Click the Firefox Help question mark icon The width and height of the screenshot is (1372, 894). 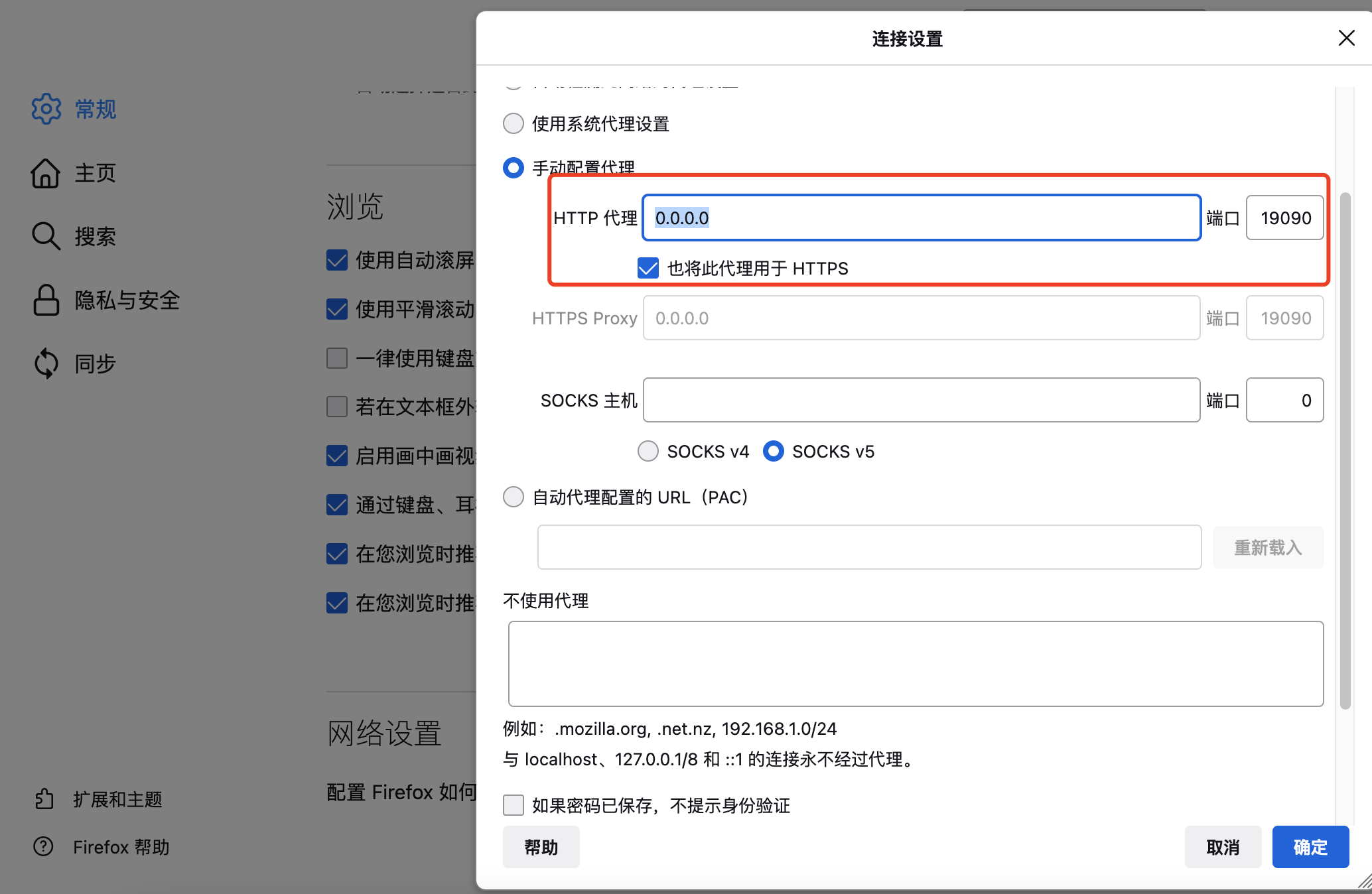[x=44, y=847]
